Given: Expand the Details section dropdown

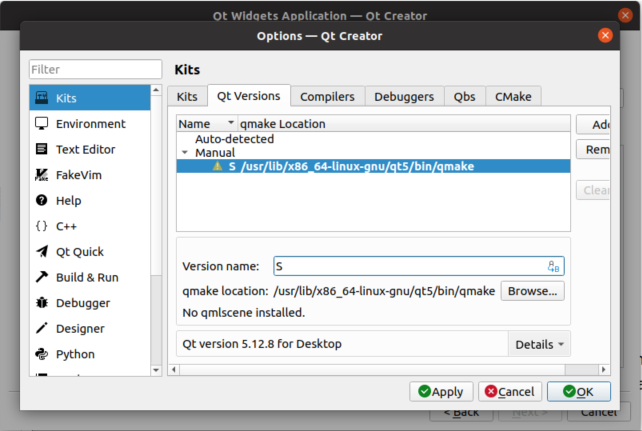Looking at the screenshot, I should pos(539,344).
